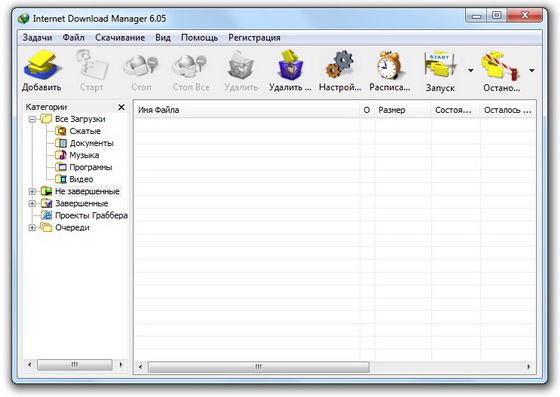Image resolution: width=560 pixels, height=397 pixels.
Task: Select Проекты Граббера label in tree
Action: click(91, 215)
